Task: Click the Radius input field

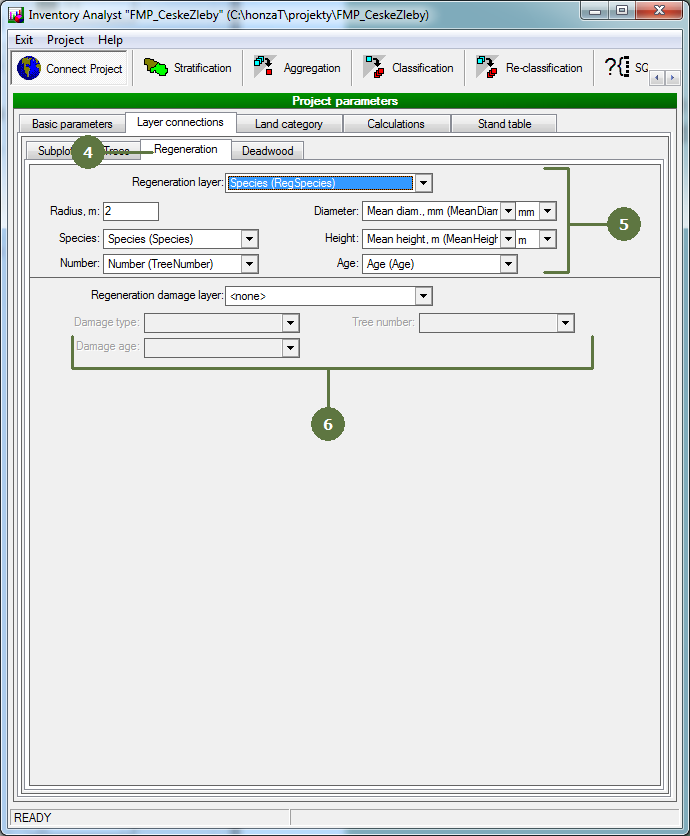Action: click(130, 211)
